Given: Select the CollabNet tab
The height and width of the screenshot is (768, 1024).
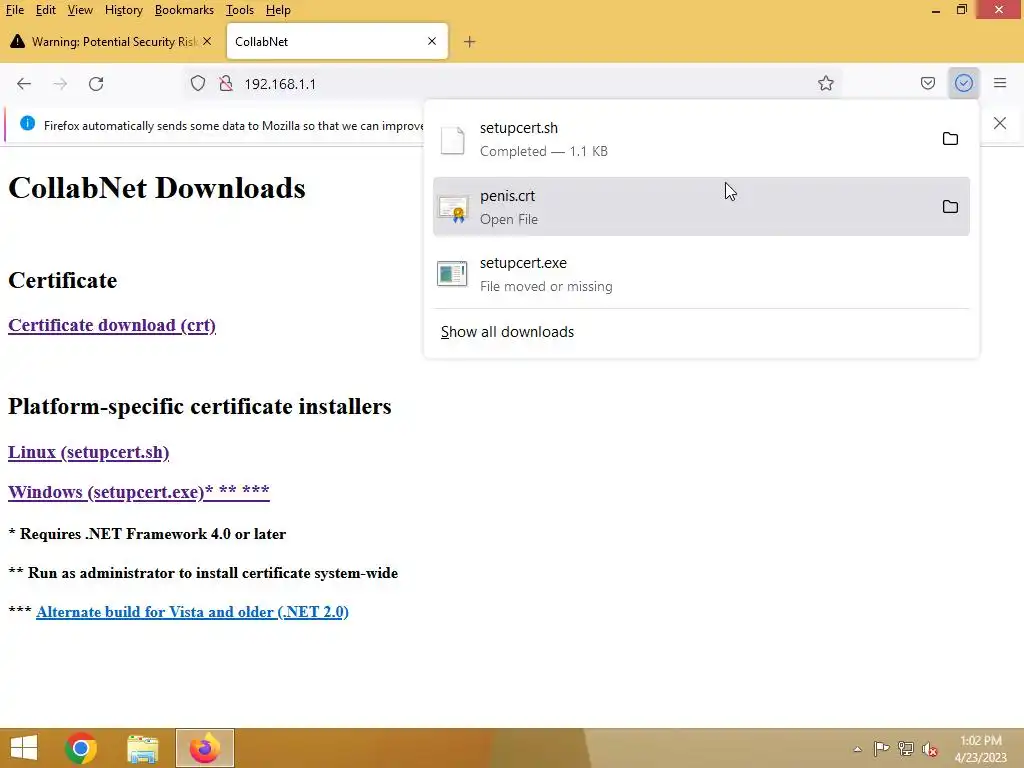Looking at the screenshot, I should pyautogui.click(x=337, y=41).
